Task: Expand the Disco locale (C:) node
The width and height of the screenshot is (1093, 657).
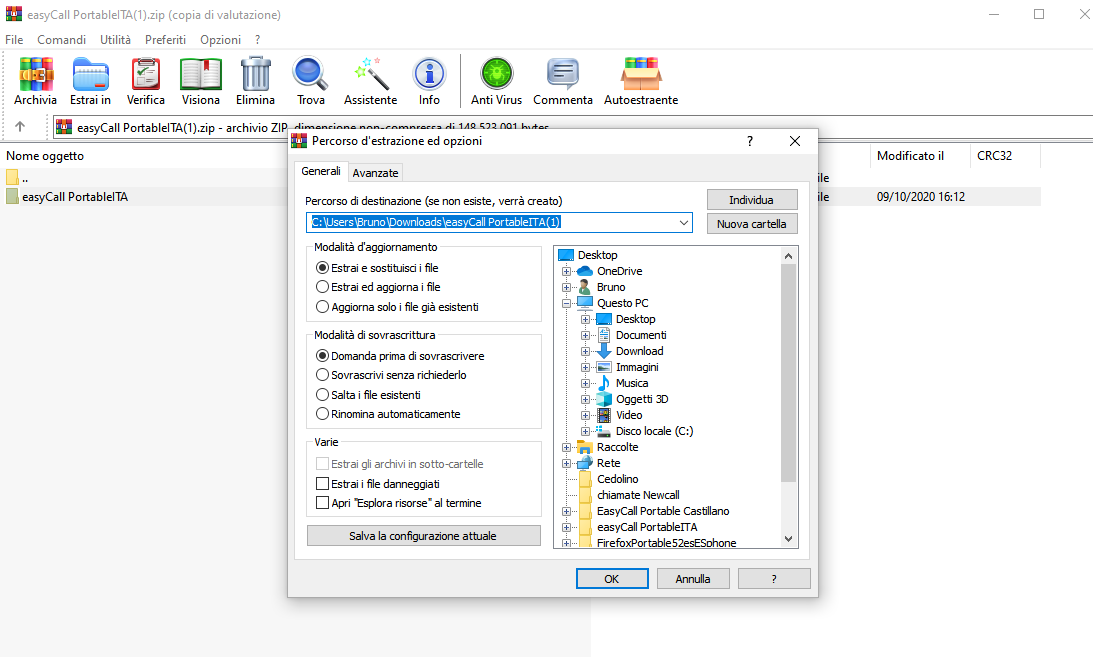Action: (586, 431)
